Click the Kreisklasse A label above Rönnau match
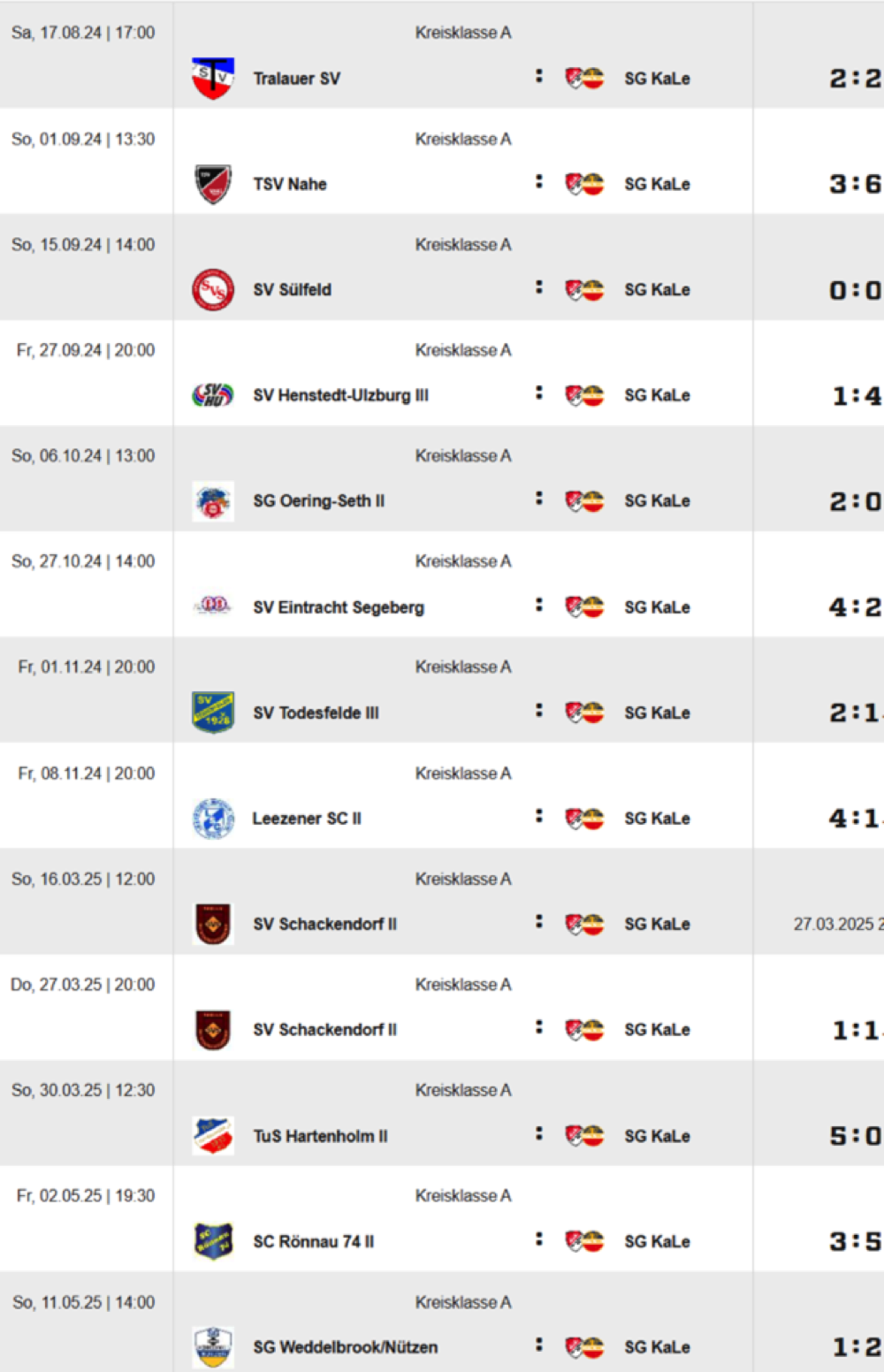884x1372 pixels. [463, 1196]
